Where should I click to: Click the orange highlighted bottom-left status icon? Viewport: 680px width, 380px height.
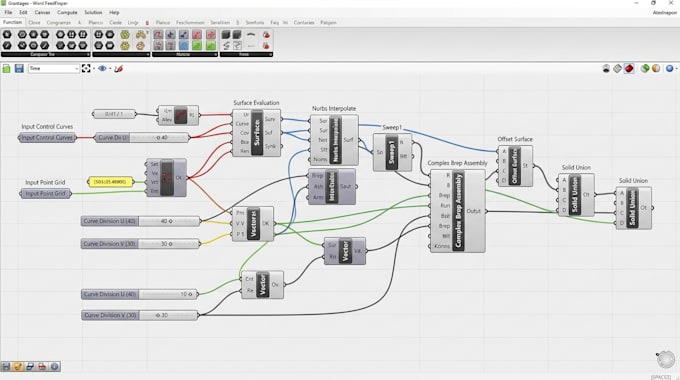pyautogui.click(x=18, y=367)
